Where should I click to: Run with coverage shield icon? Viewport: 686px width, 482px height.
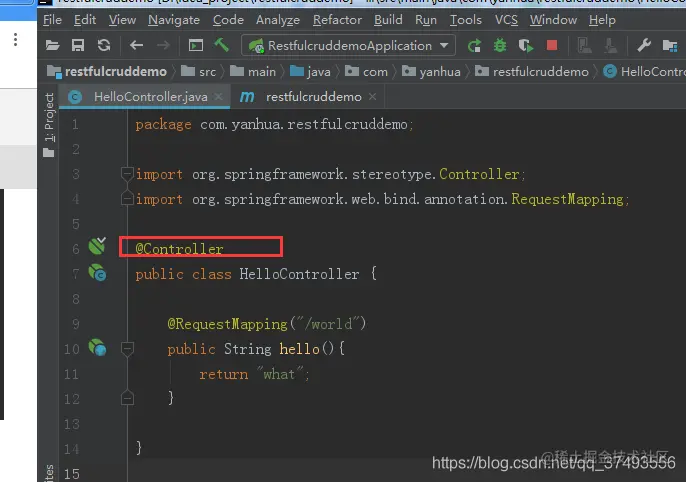tap(525, 45)
